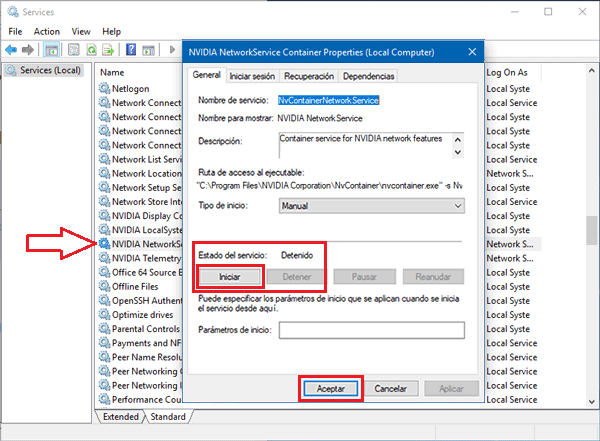
Task: Select the Network Setup Service row
Action: click(140, 187)
